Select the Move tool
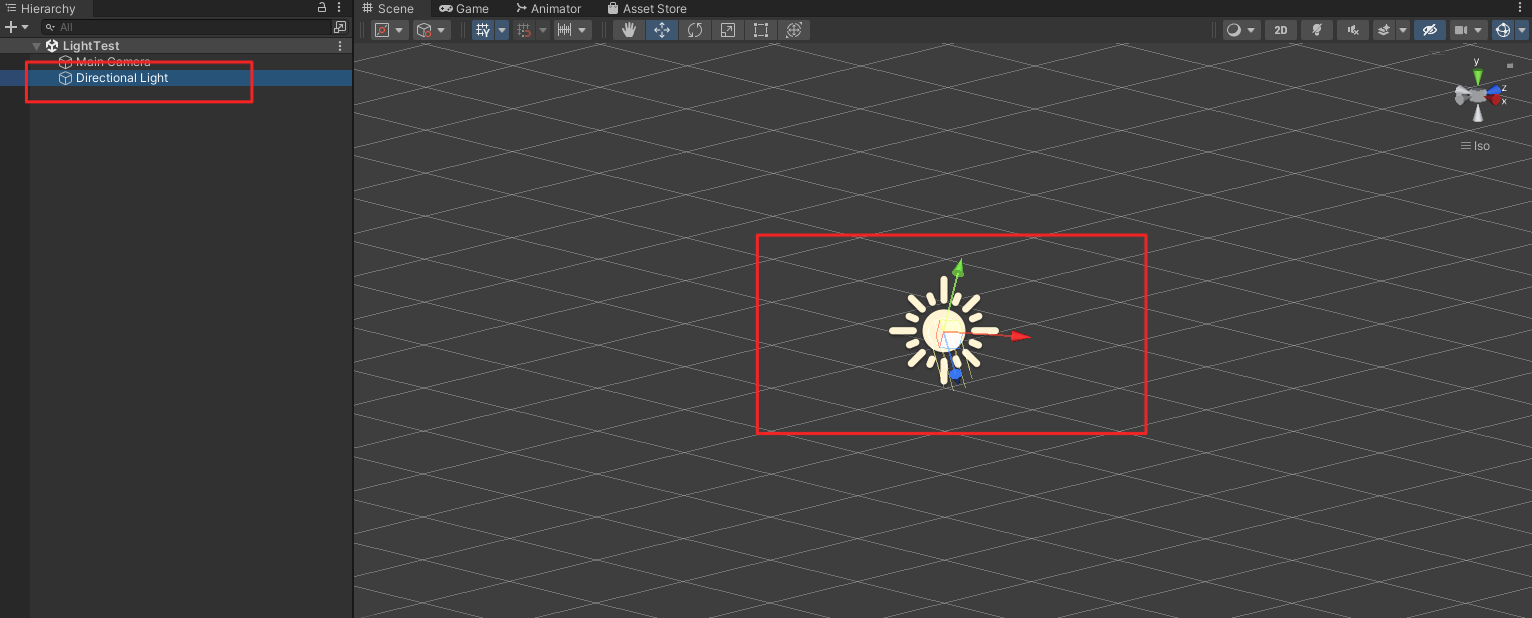The image size is (1532, 618). pos(662,30)
